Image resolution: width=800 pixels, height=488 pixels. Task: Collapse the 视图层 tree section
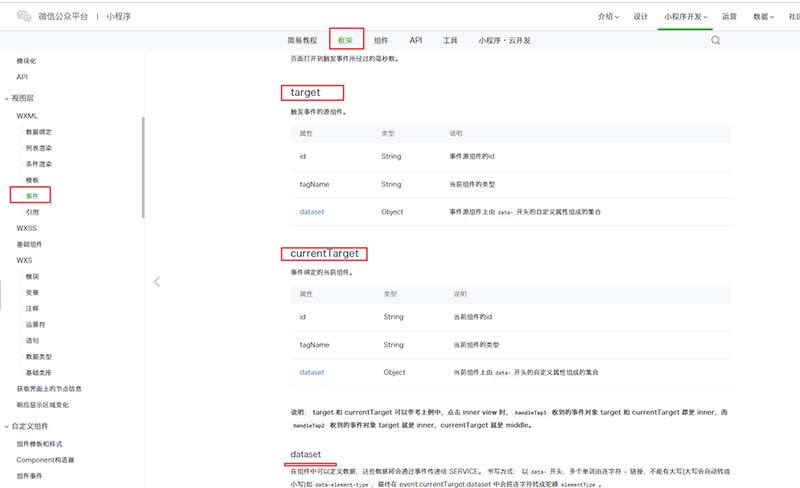[6, 98]
